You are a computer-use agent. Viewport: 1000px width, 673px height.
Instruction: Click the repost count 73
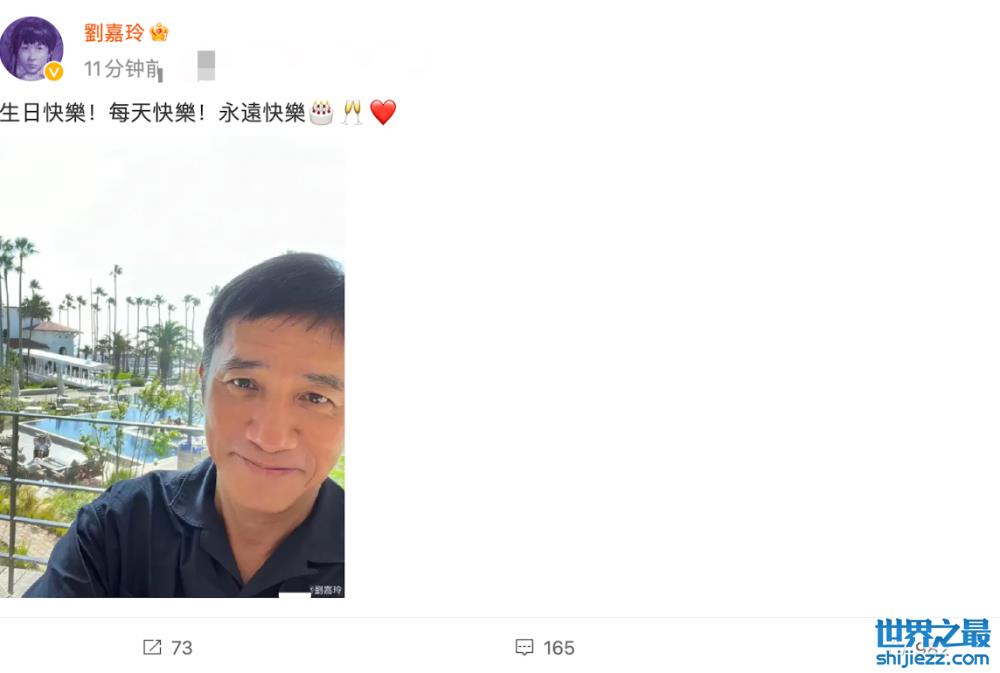coord(182,647)
